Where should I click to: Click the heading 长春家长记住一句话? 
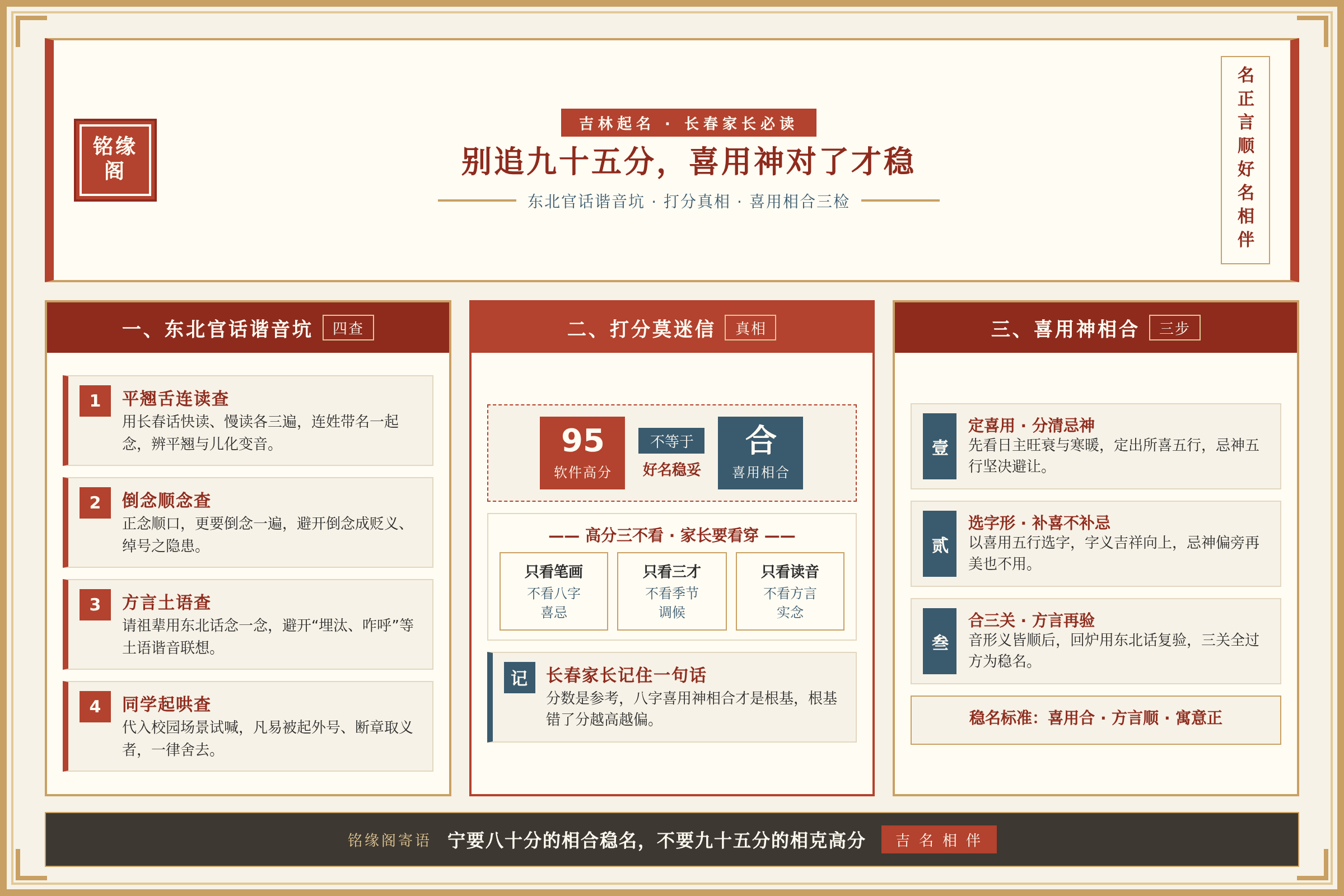[626, 675]
